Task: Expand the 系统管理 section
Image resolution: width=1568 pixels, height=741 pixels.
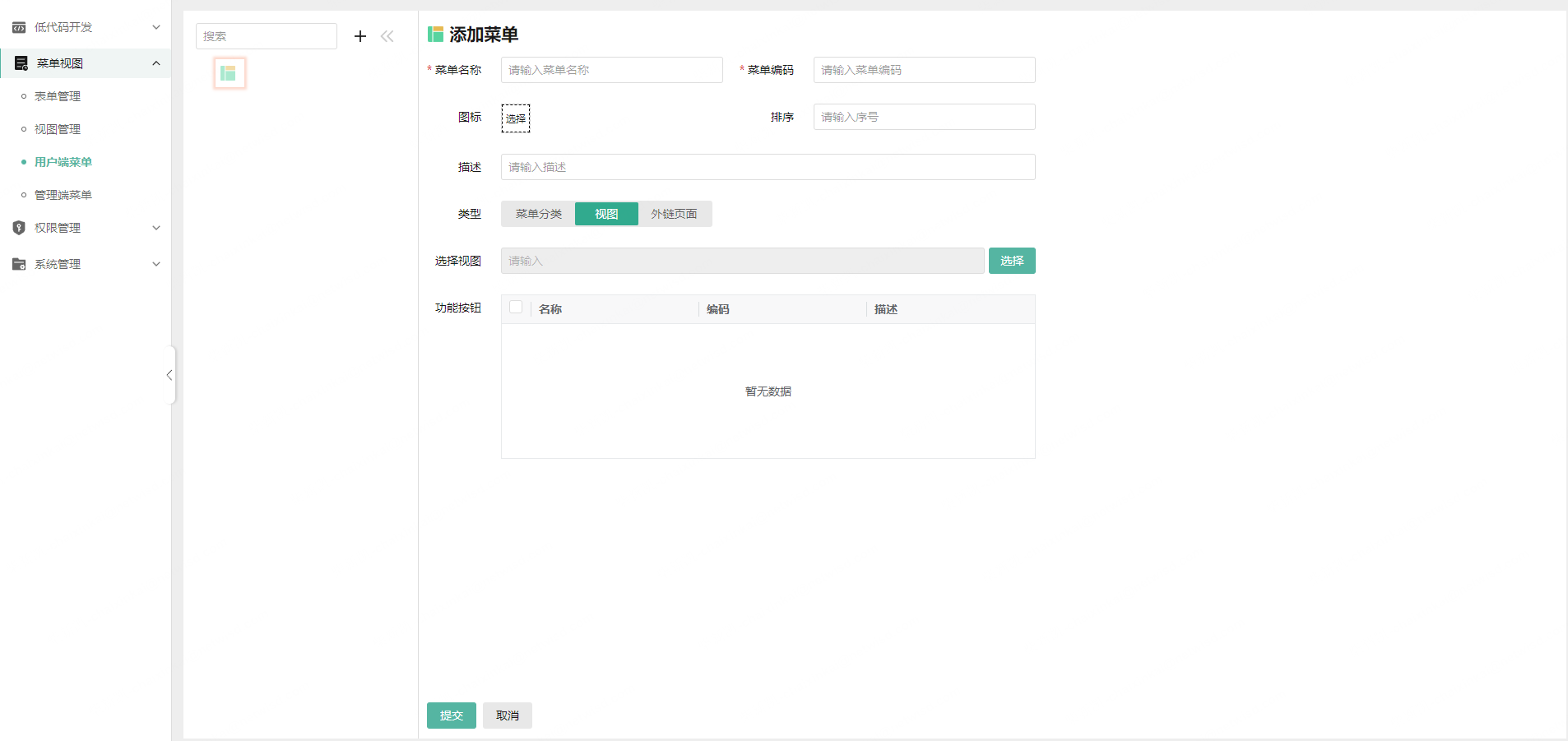Action: 58,264
